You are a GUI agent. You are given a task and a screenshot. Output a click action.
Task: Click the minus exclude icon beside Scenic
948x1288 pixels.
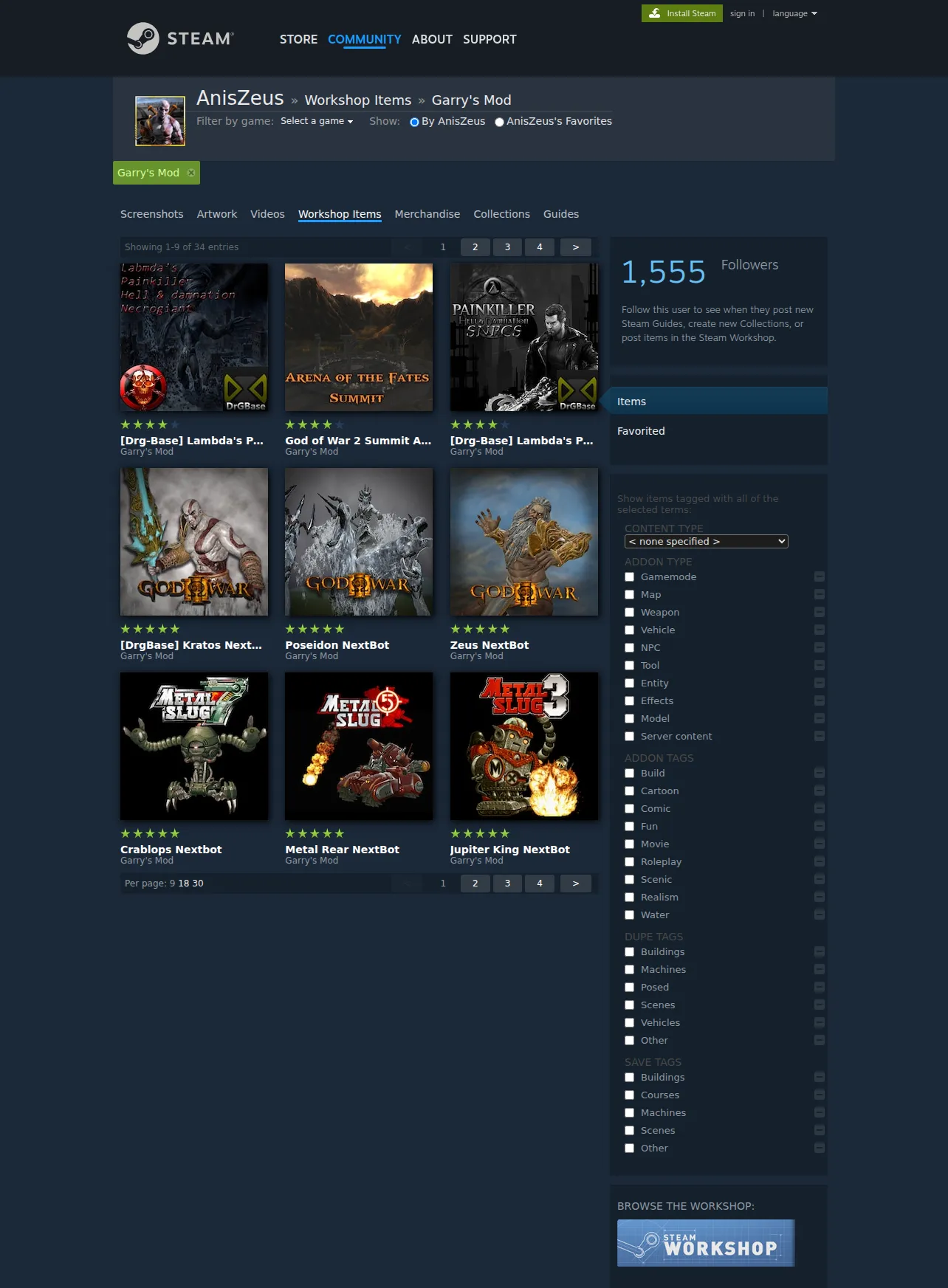pos(820,879)
